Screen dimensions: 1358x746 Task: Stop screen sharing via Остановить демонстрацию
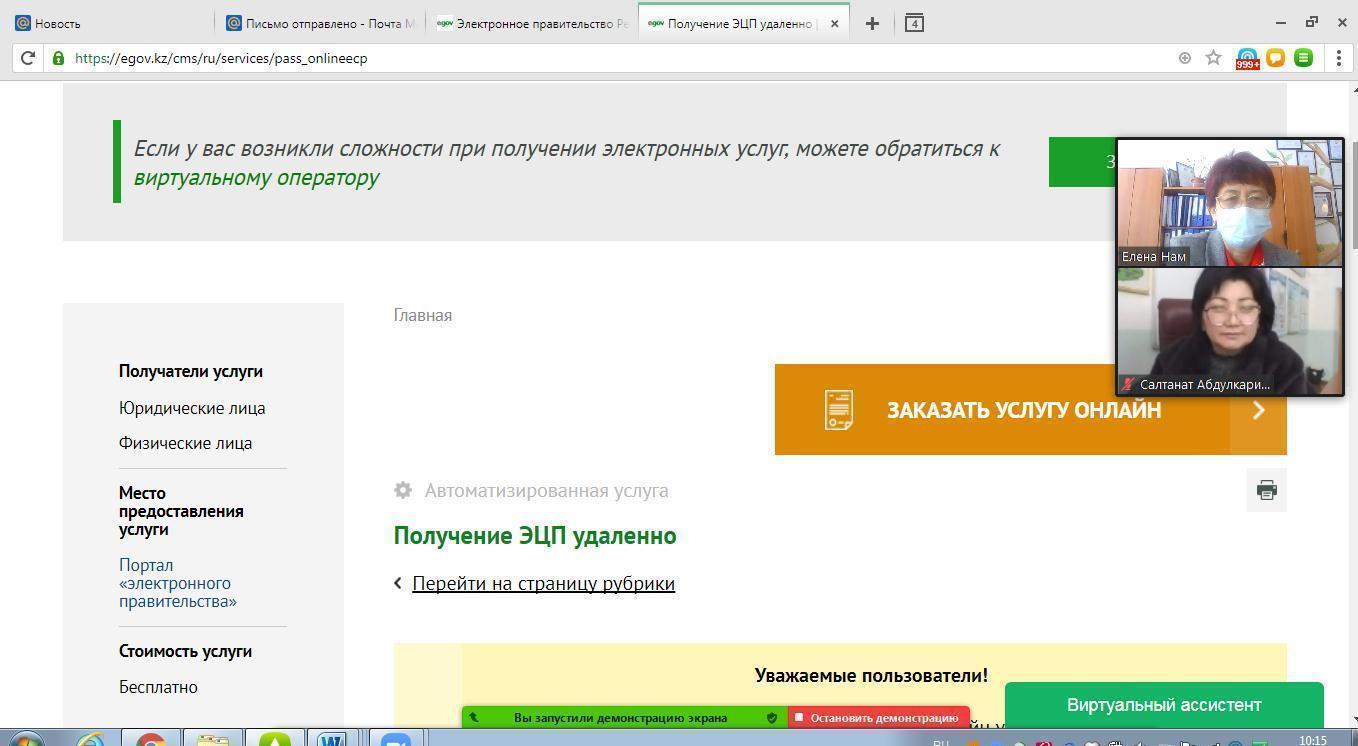(x=878, y=717)
